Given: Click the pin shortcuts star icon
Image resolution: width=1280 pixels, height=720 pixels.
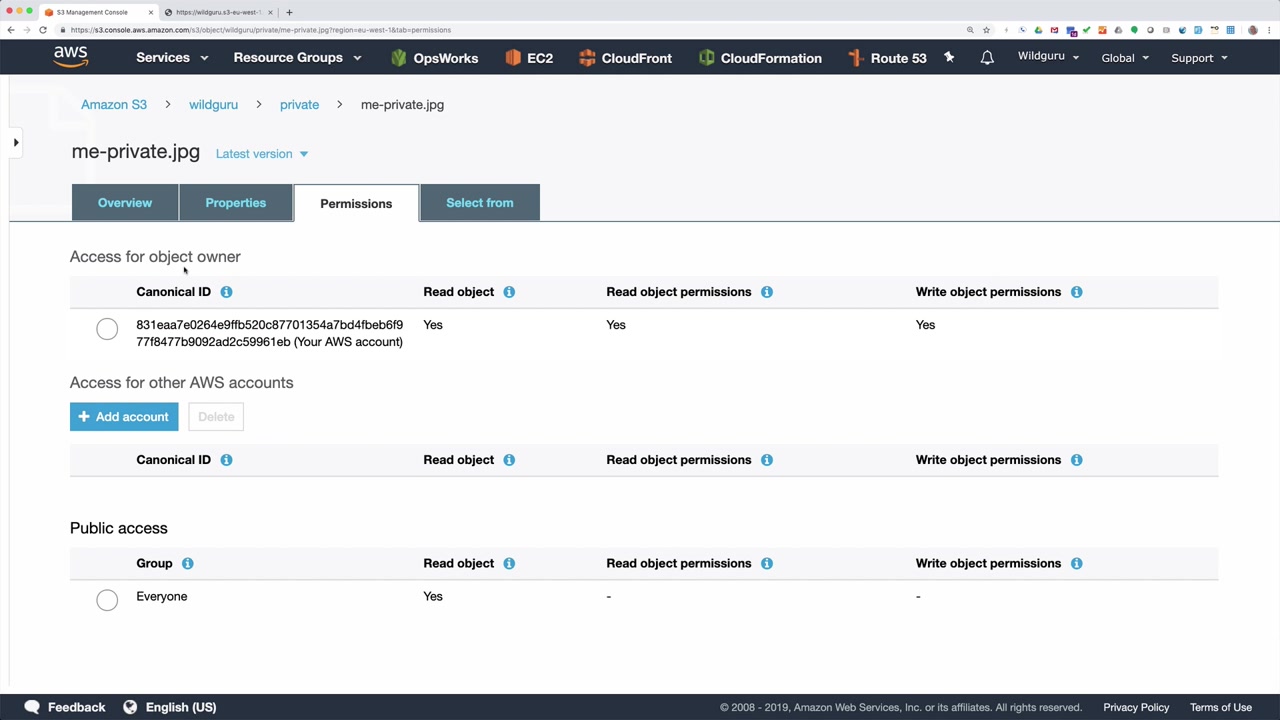Looking at the screenshot, I should 949,58.
